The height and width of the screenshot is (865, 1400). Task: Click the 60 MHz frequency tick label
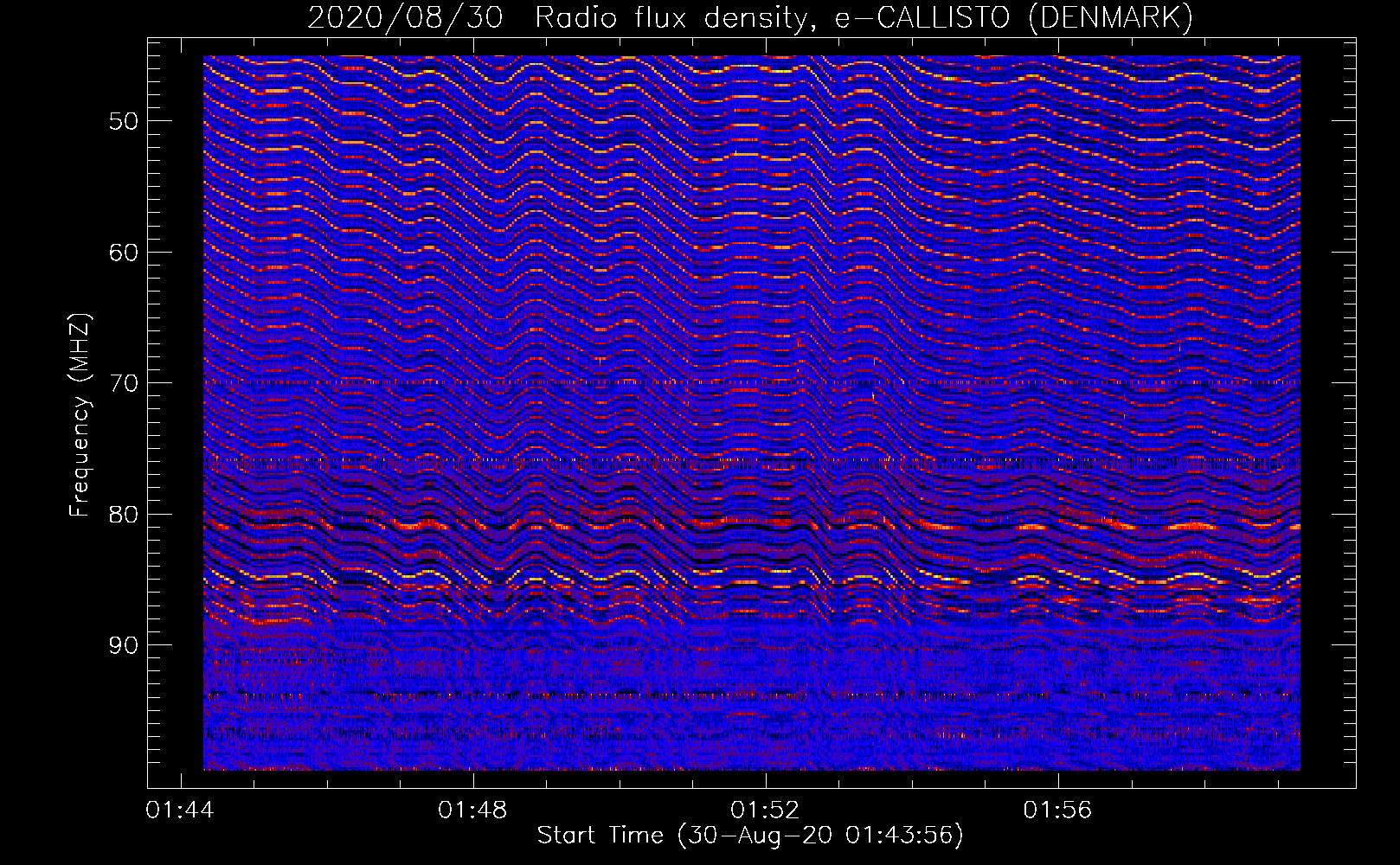coord(124,253)
